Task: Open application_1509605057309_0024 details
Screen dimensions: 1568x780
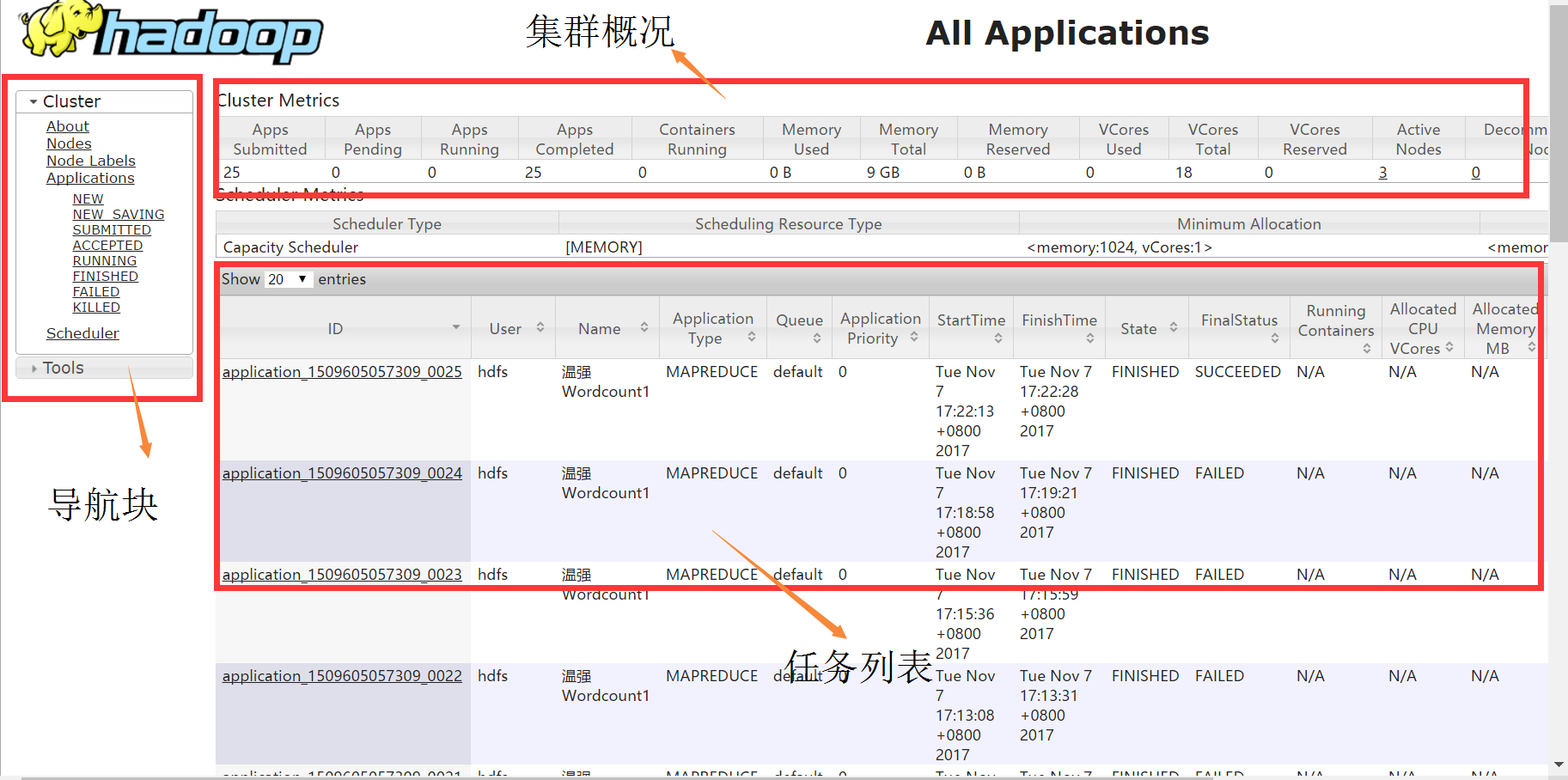Action: pyautogui.click(x=342, y=473)
